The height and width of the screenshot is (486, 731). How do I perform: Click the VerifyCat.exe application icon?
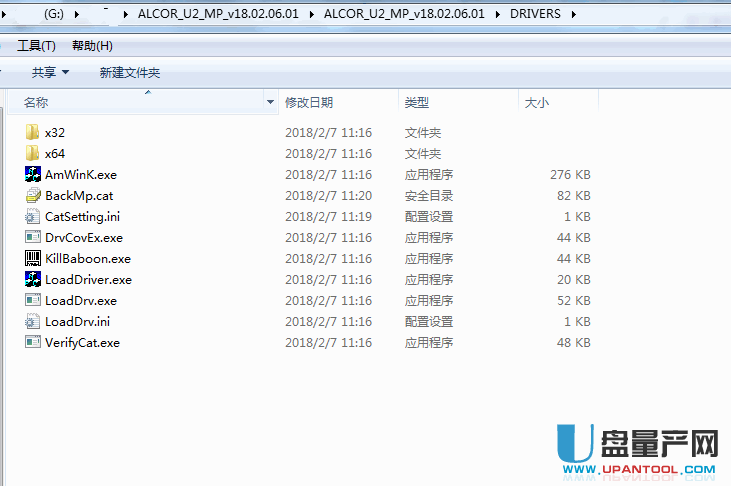coord(32,342)
